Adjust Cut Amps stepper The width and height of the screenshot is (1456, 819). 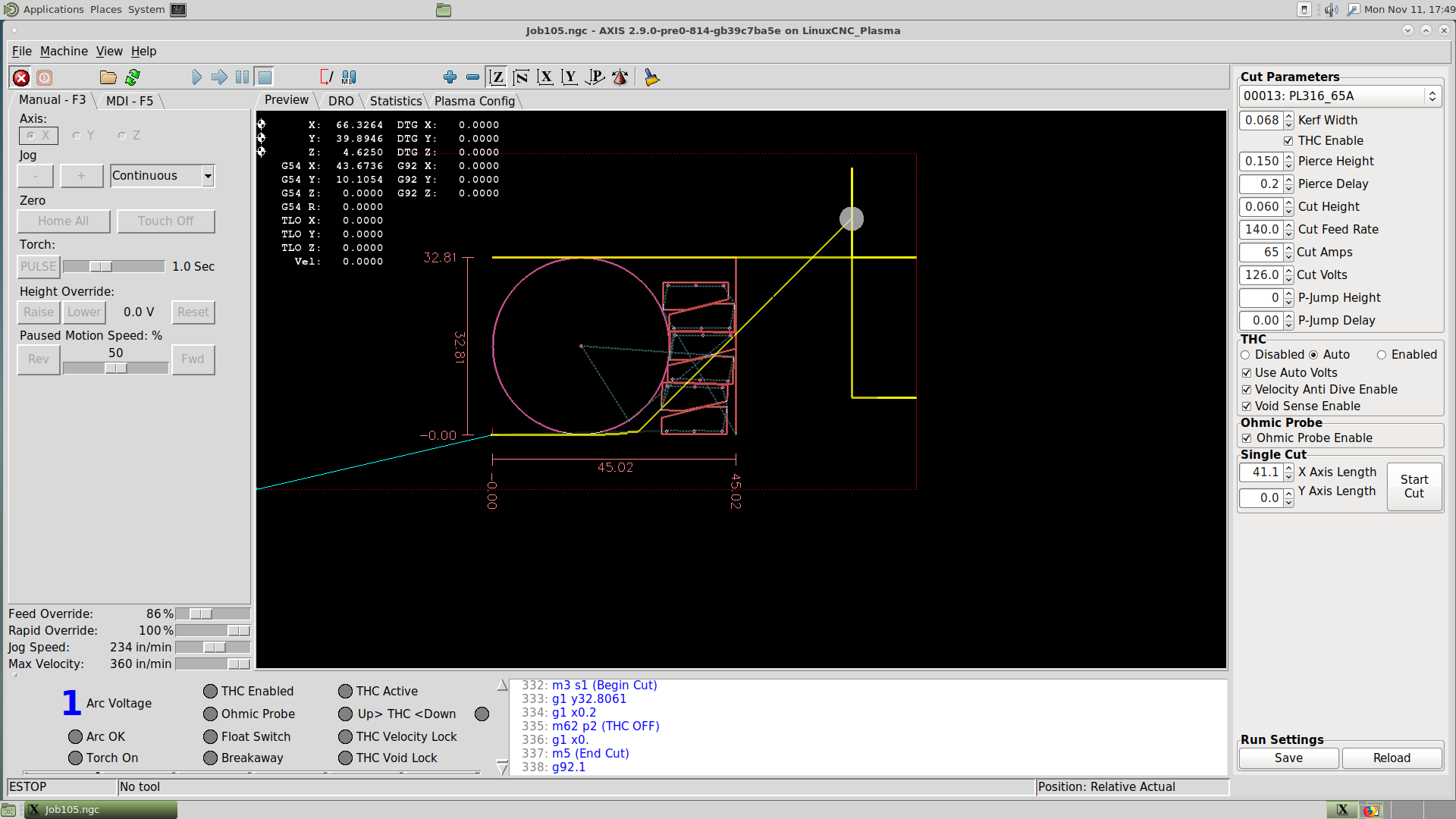click(x=1288, y=253)
